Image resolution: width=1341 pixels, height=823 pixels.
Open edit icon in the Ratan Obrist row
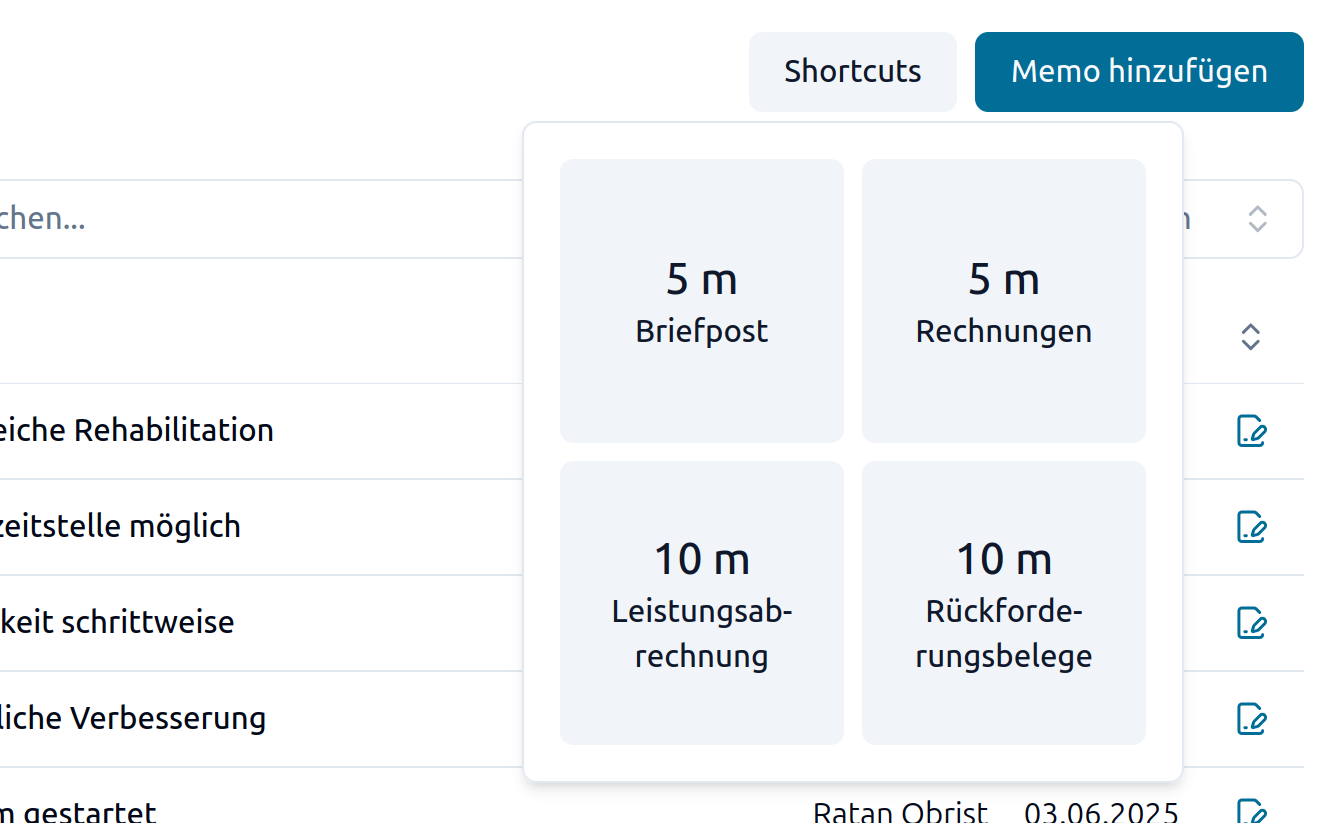click(1251, 810)
